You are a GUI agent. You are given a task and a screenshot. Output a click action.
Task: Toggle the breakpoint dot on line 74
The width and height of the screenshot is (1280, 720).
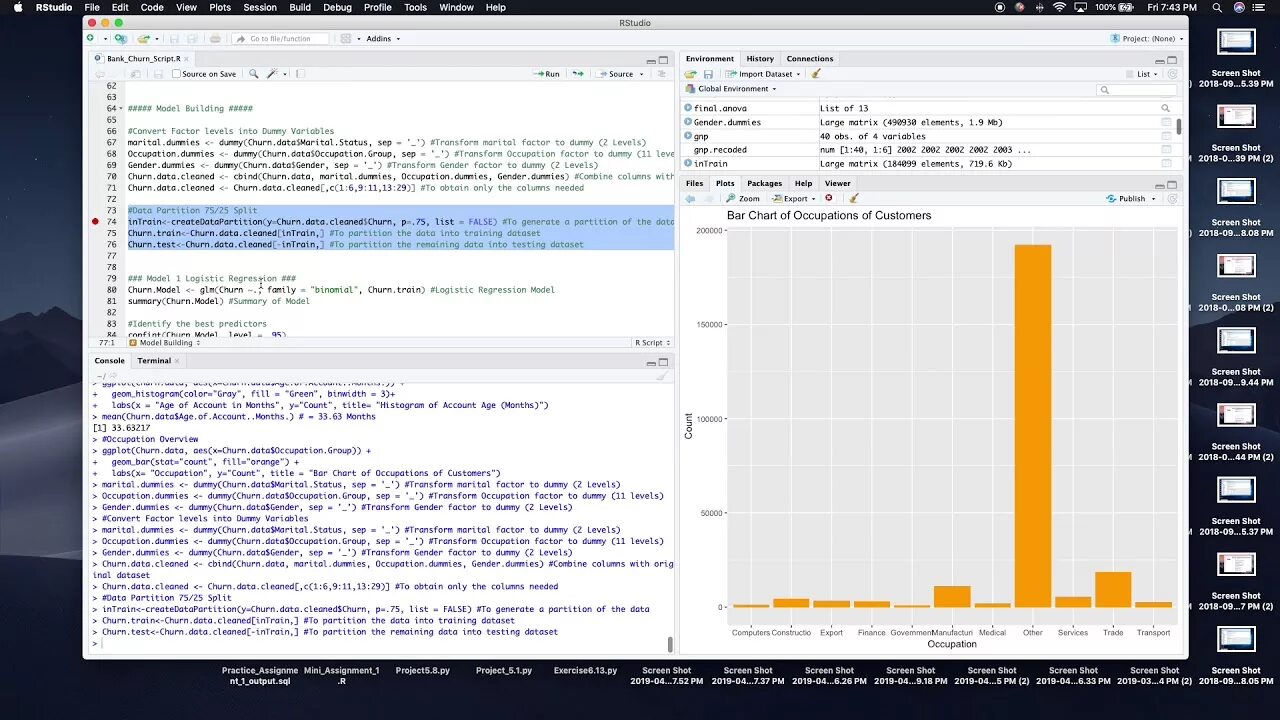[95, 222]
